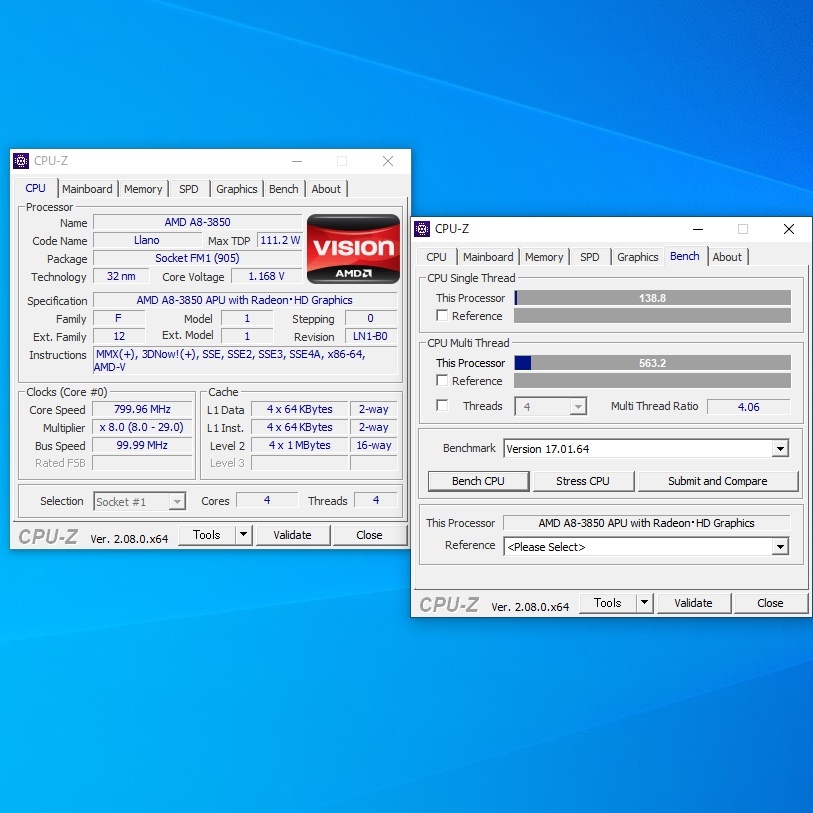The height and width of the screenshot is (813, 813).
Task: Select CPU tab in left CPU-Z window
Action: [35, 188]
